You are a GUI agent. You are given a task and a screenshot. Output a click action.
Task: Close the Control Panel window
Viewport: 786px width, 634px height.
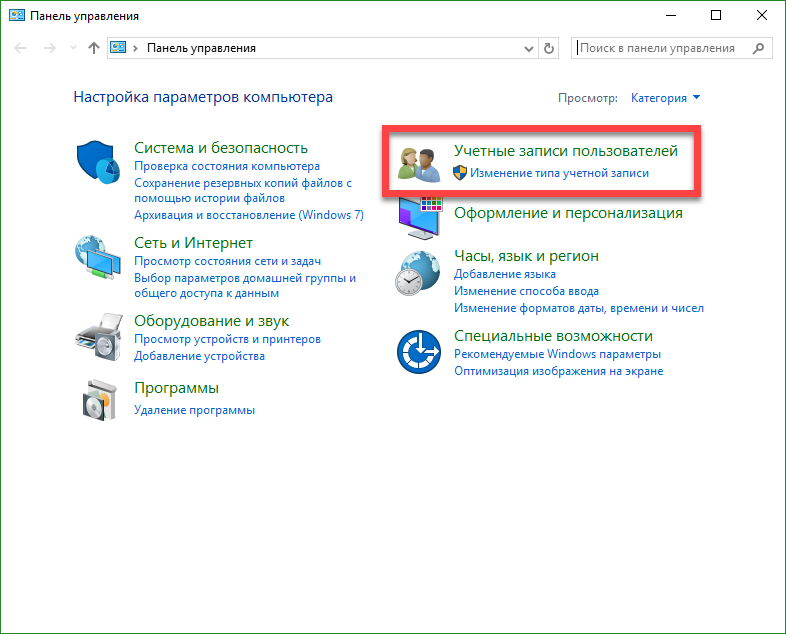[761, 16]
